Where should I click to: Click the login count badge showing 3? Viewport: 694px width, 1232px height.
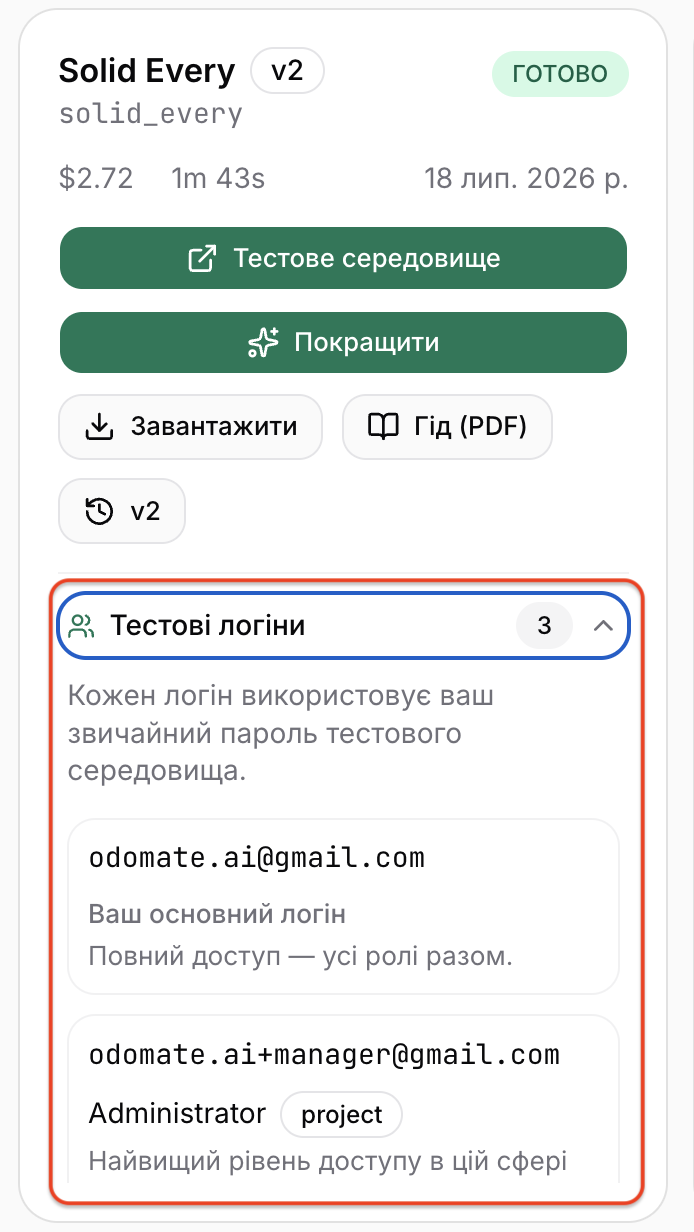(x=544, y=626)
